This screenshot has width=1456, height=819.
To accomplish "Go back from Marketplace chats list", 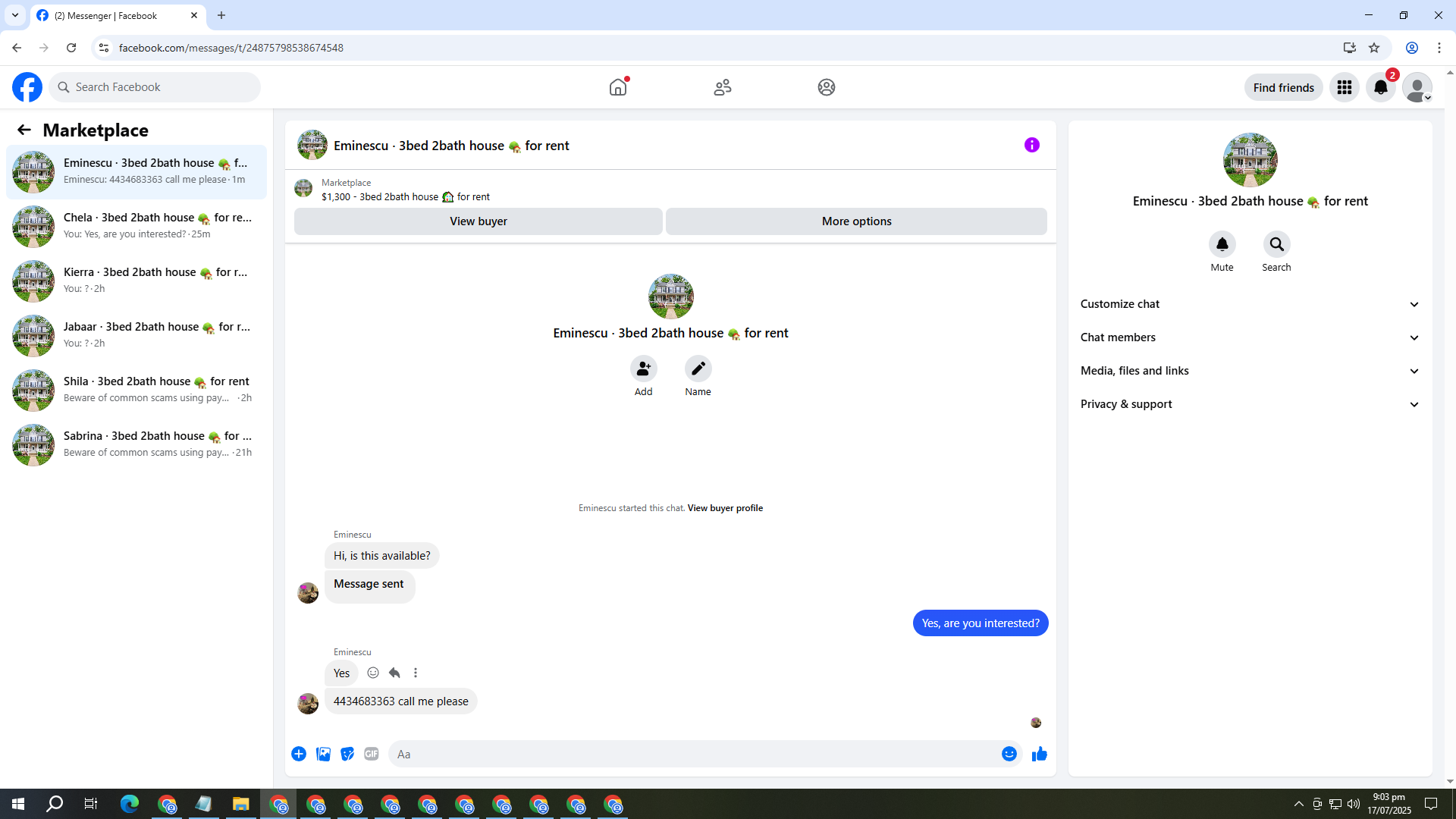I will 24,130.
